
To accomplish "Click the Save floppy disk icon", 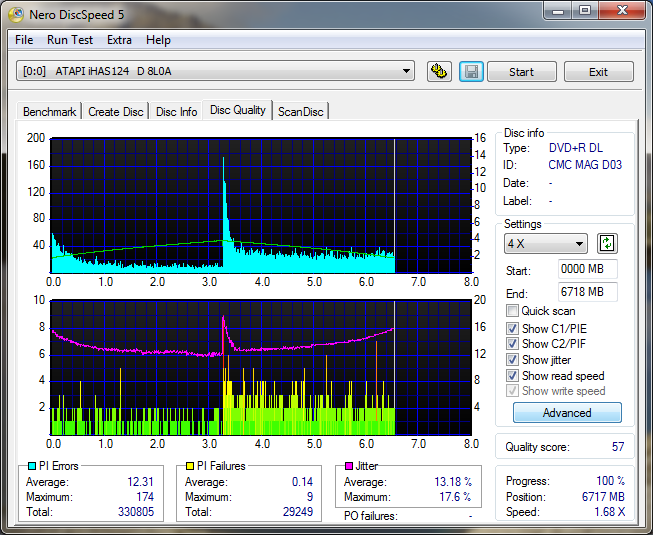I will pos(471,72).
